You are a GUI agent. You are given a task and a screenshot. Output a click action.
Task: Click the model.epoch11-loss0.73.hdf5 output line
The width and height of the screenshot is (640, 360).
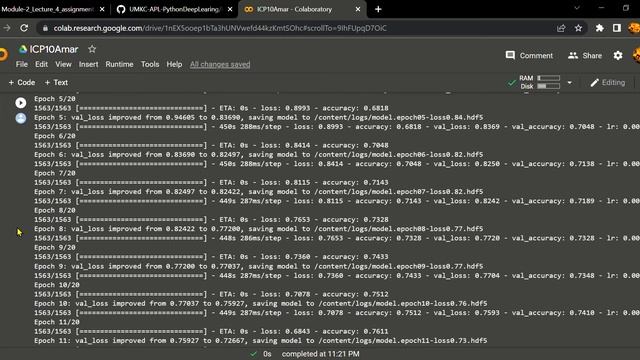click(260, 340)
